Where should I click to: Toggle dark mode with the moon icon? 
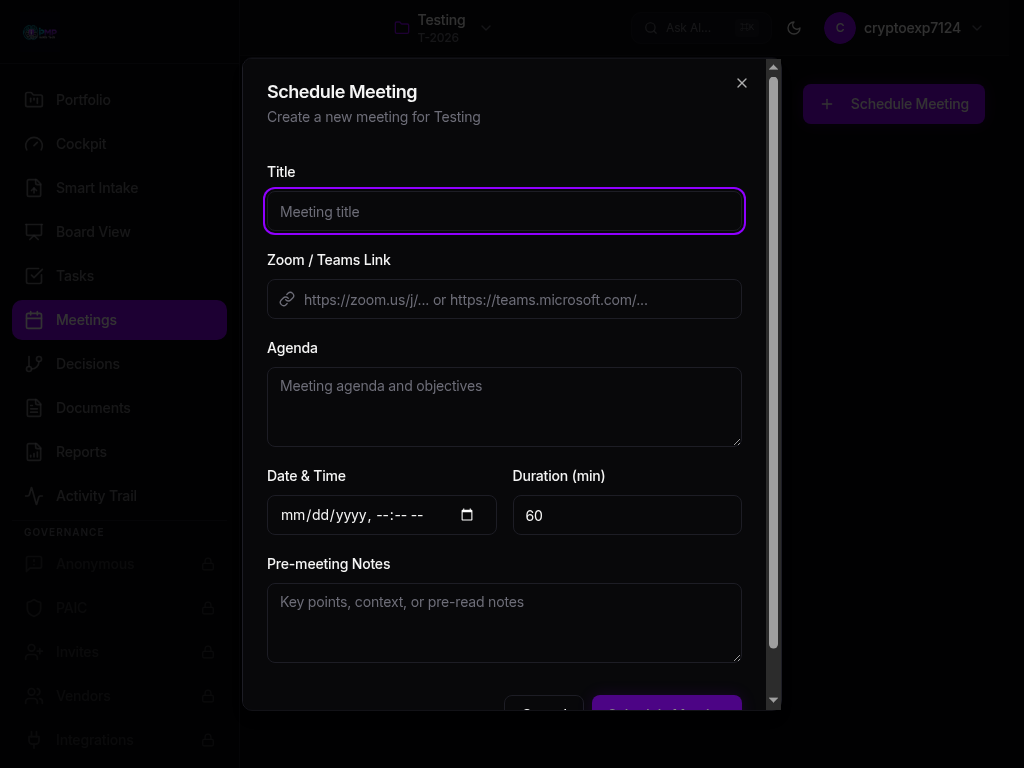coord(794,28)
